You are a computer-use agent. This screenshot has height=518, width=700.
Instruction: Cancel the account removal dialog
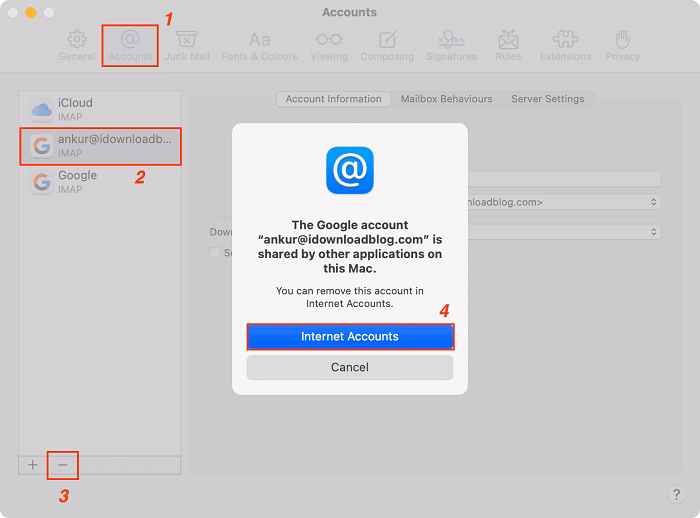pyautogui.click(x=350, y=368)
